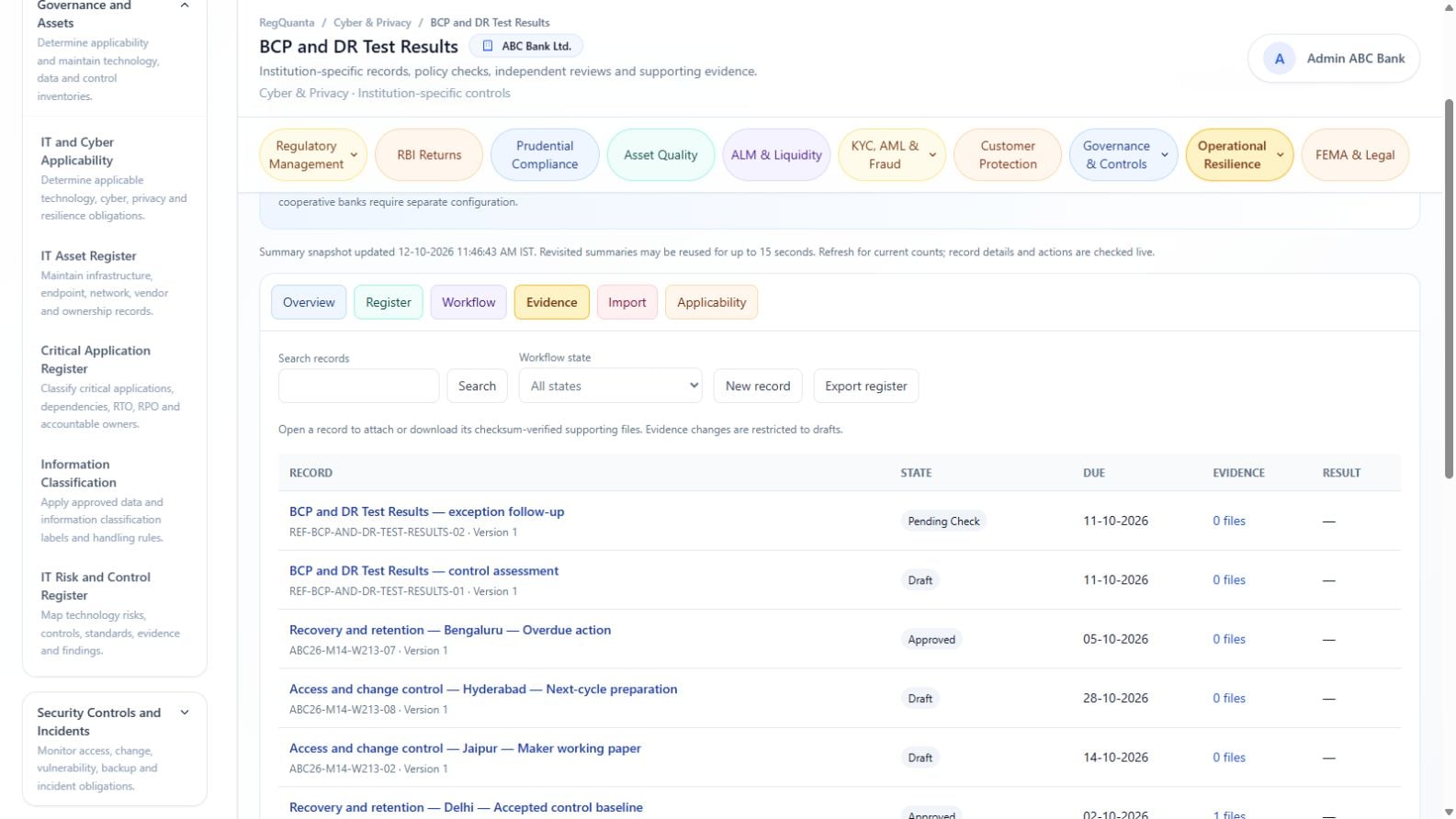Open the KYC, AML & Fraud dropdown chevron
This screenshot has height=819, width=1456.
tap(932, 155)
